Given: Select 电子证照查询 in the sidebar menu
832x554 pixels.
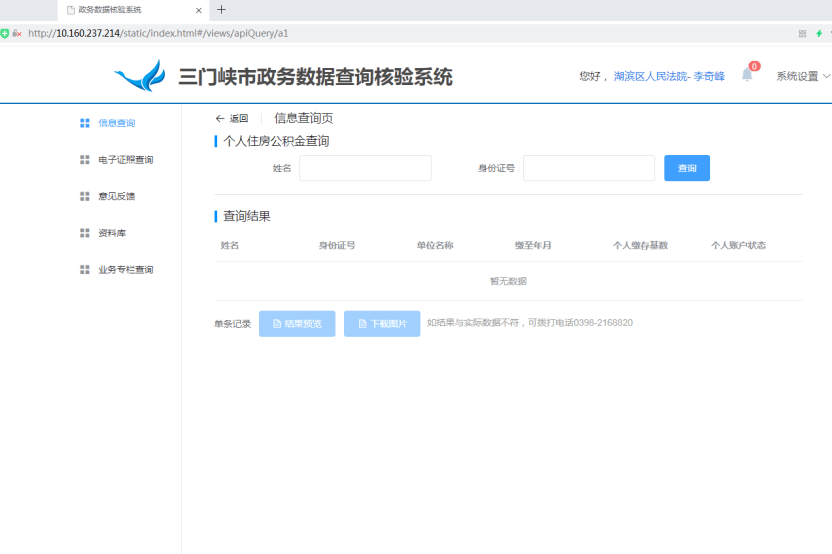Looking at the screenshot, I should point(126,160).
